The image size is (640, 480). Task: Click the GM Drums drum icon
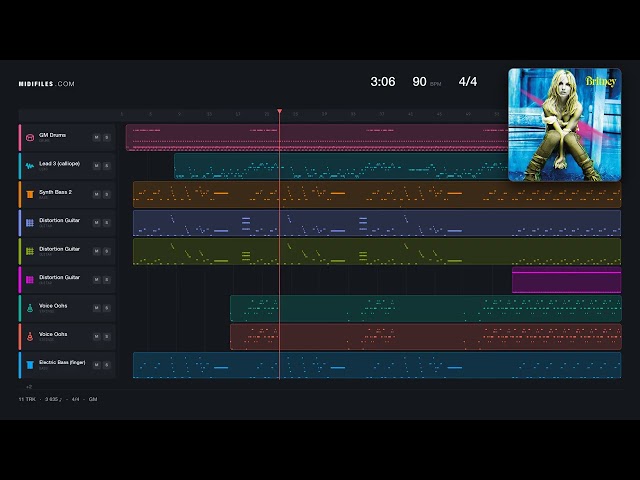tap(30, 138)
